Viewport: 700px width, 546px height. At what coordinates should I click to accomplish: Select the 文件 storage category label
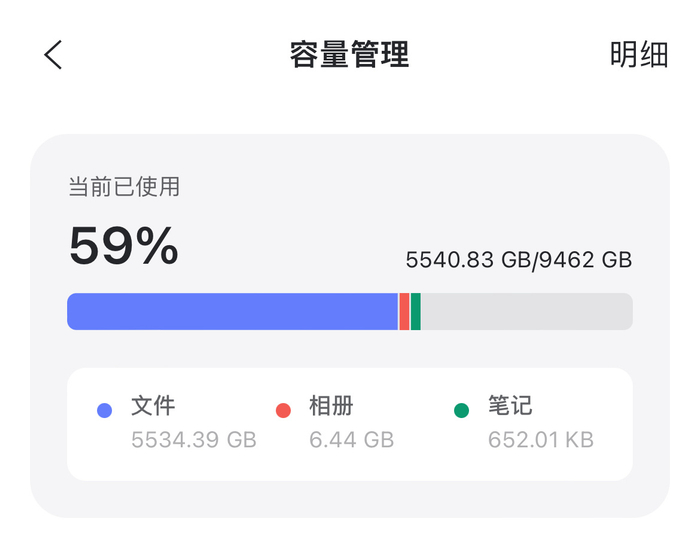153,405
